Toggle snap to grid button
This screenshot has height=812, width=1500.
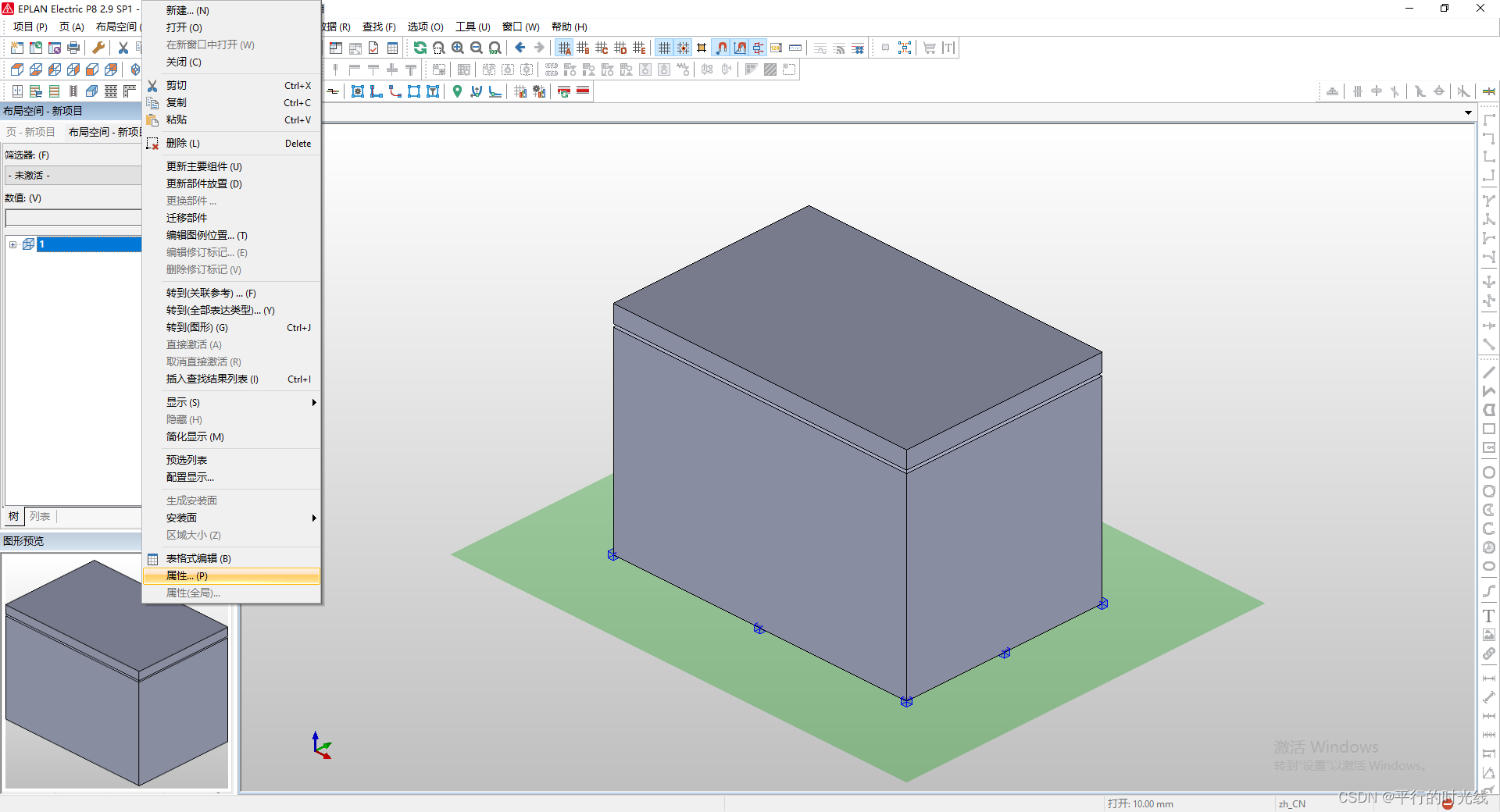683,48
